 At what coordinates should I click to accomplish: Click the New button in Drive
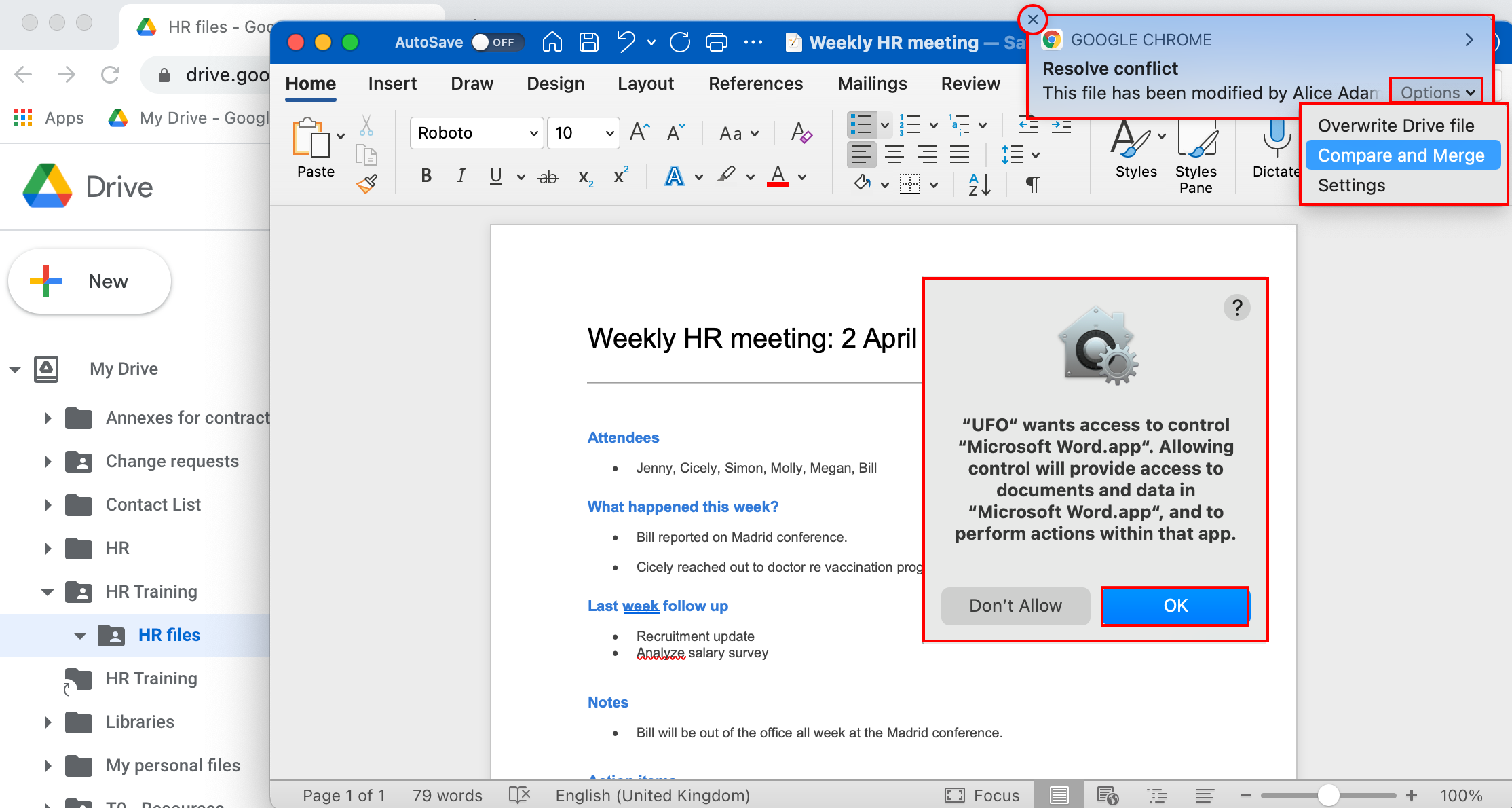pos(90,281)
